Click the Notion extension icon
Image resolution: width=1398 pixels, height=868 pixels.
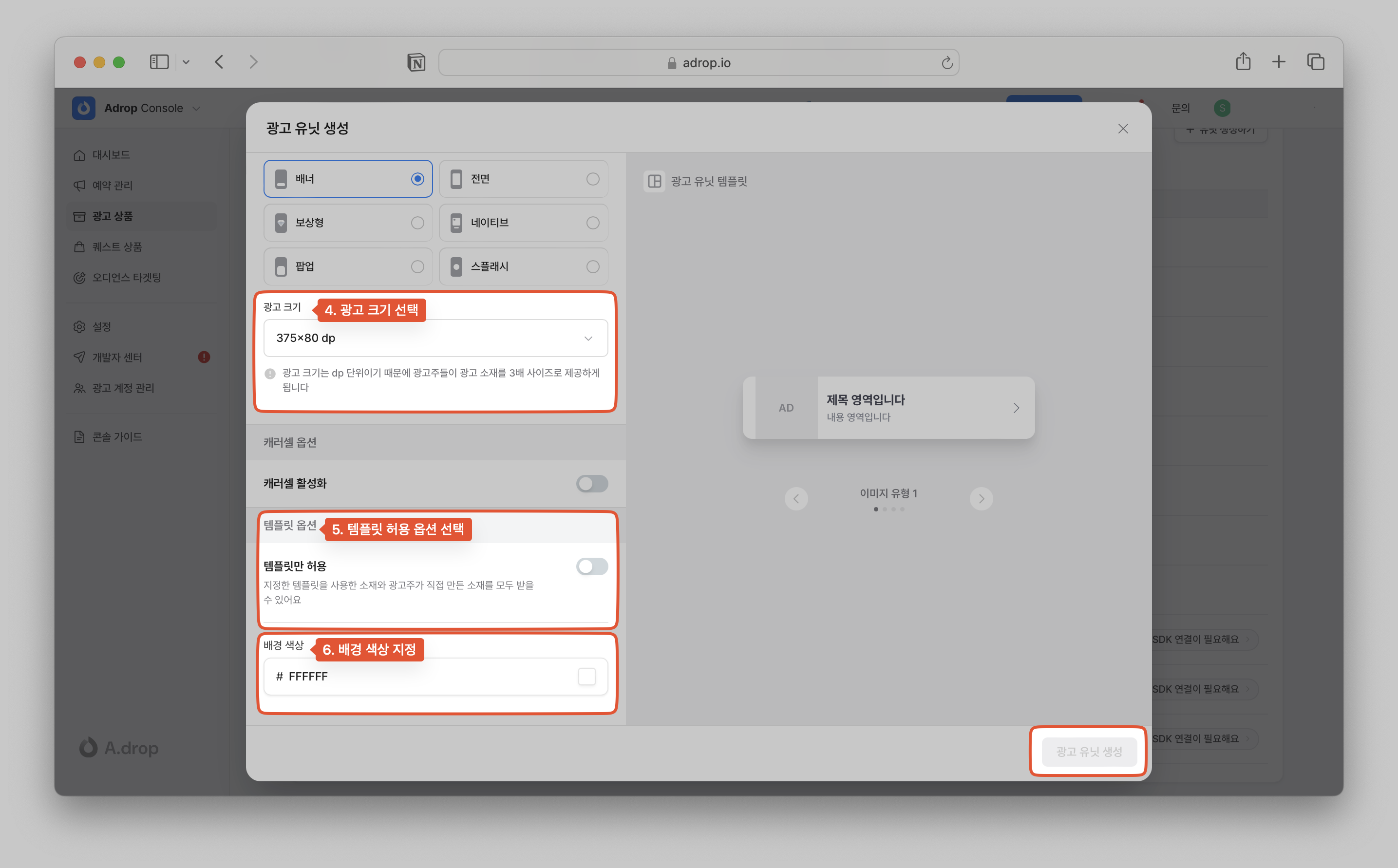click(x=416, y=62)
